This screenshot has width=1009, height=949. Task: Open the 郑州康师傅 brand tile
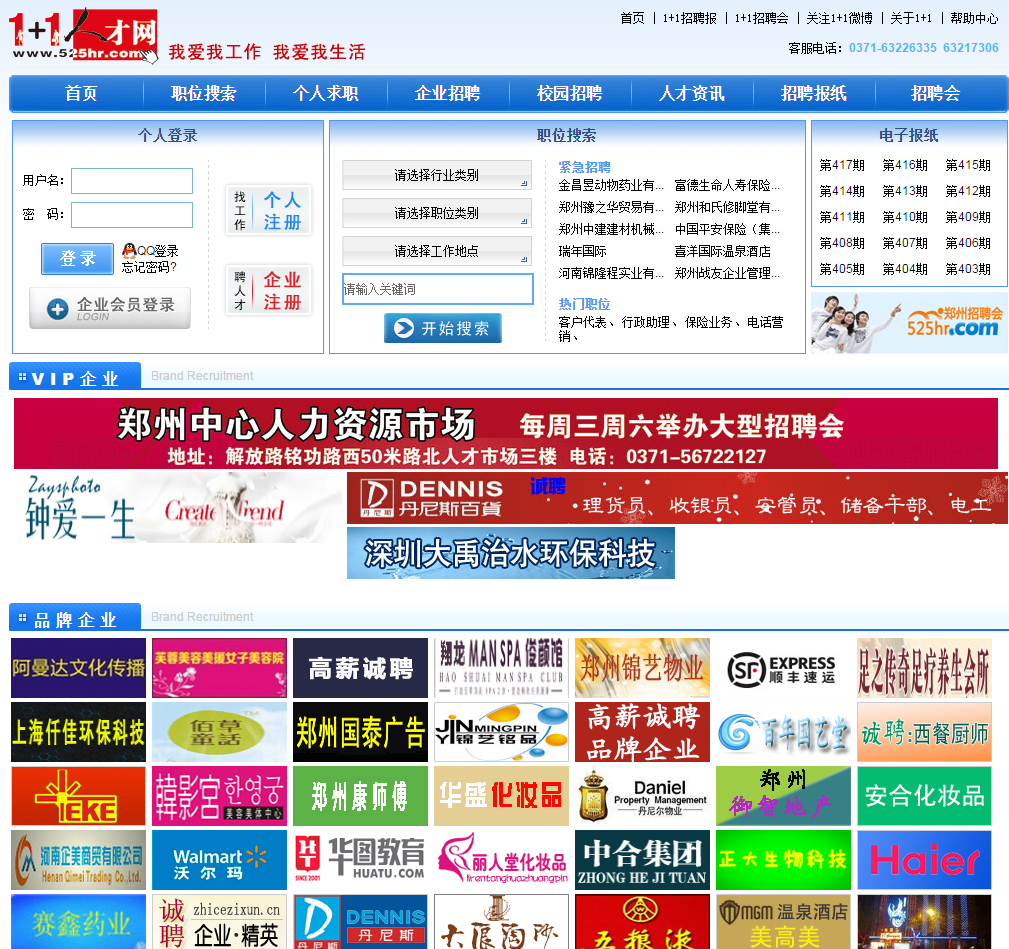coord(360,796)
